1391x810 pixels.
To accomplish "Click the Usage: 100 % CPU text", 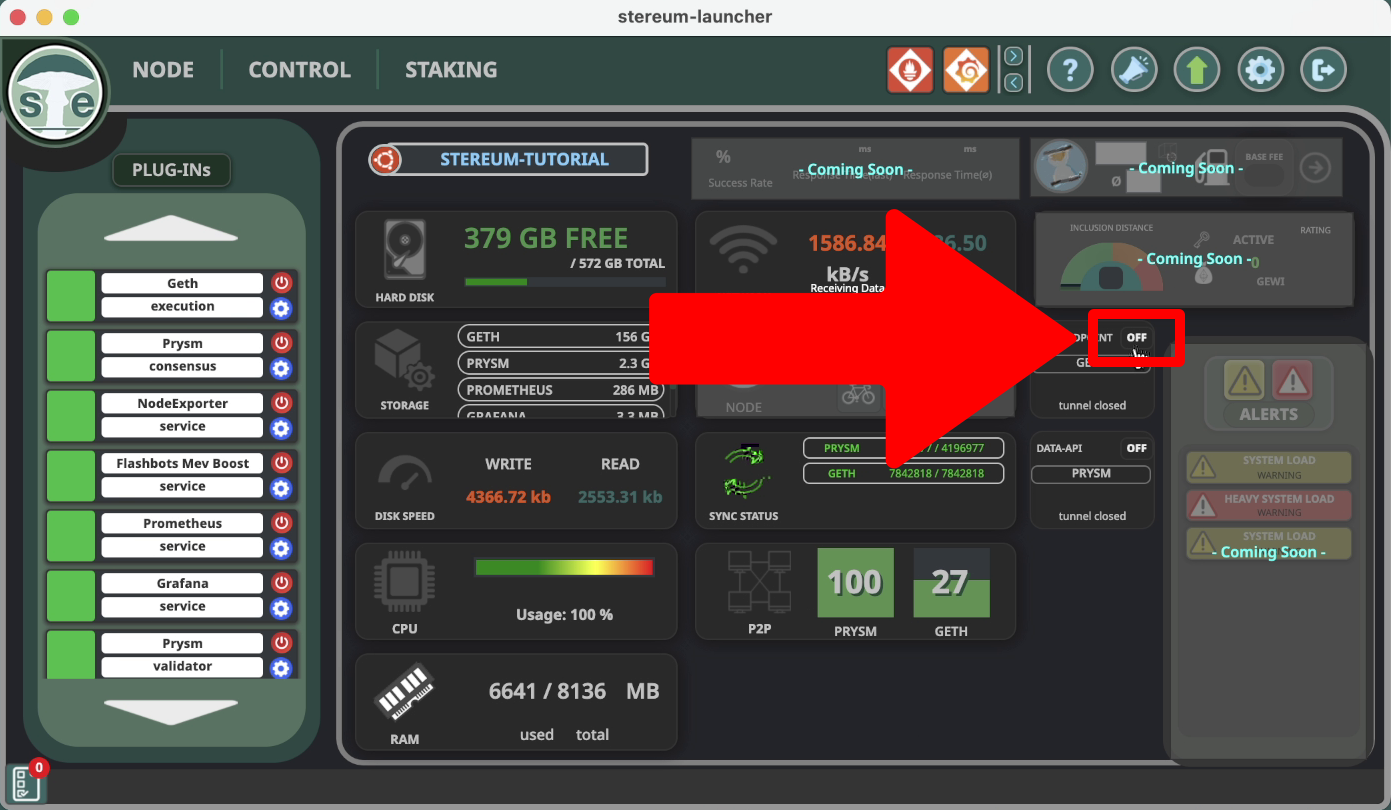I will click(564, 615).
